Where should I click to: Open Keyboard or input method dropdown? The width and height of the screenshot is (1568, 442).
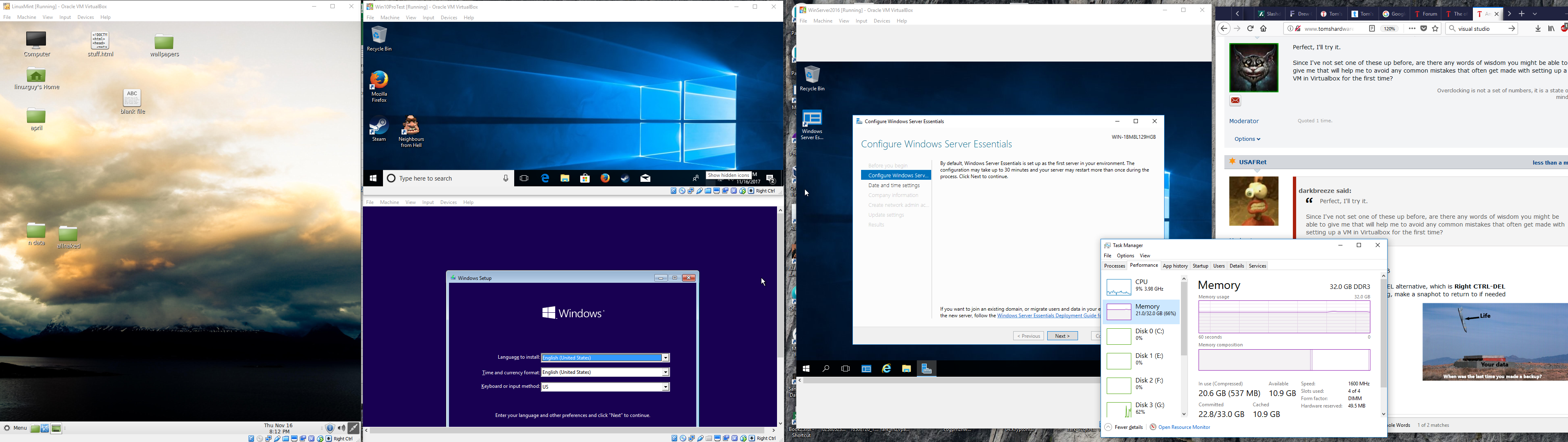click(x=606, y=387)
